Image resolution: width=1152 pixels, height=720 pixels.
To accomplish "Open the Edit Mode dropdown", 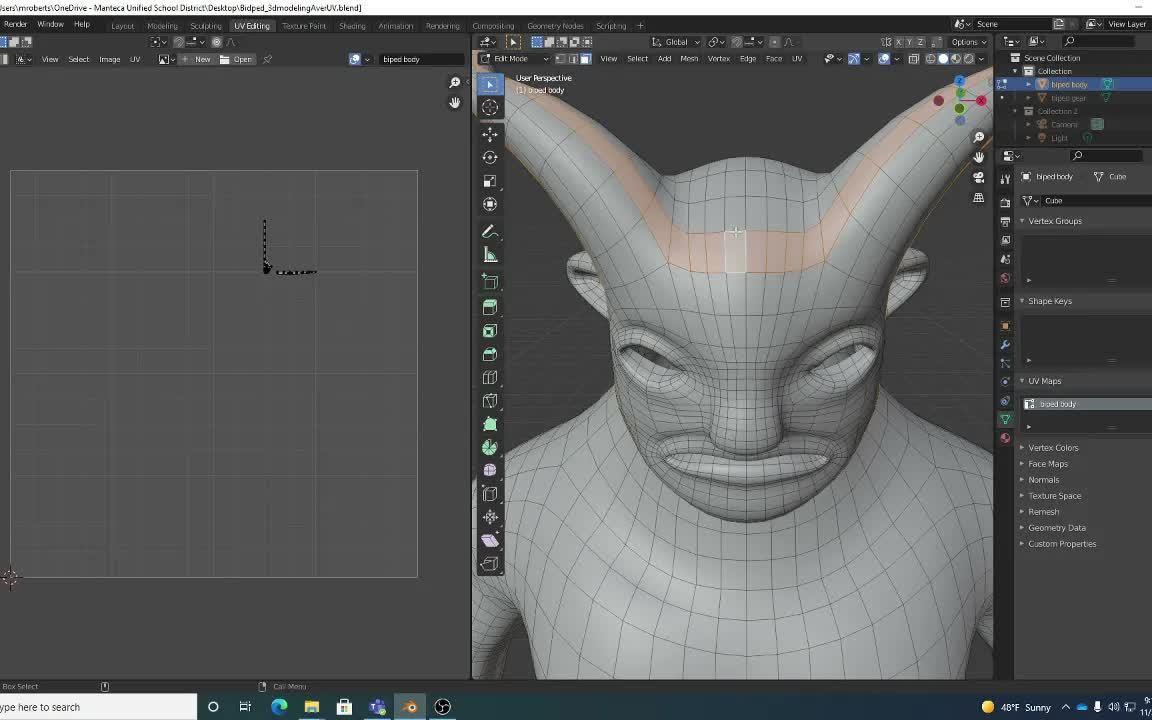I will point(513,58).
